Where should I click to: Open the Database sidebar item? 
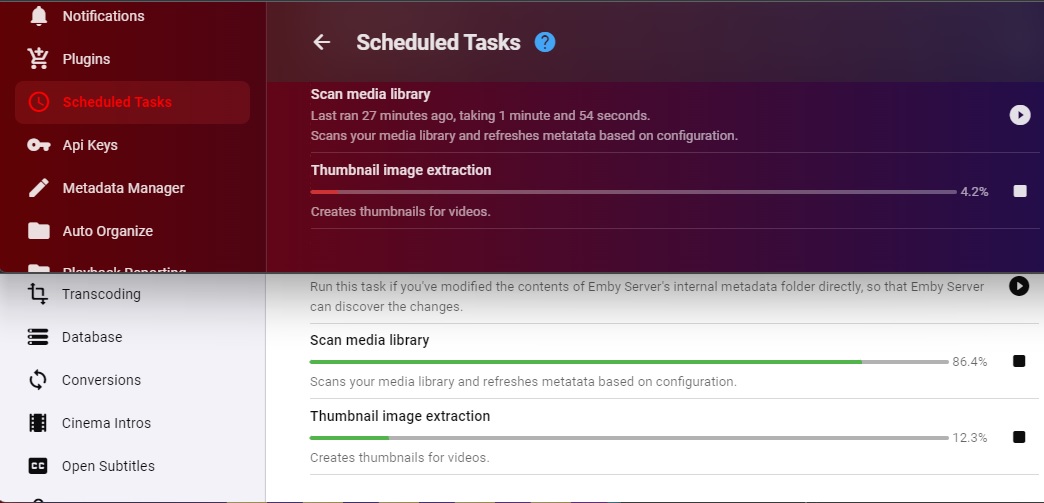click(x=92, y=337)
